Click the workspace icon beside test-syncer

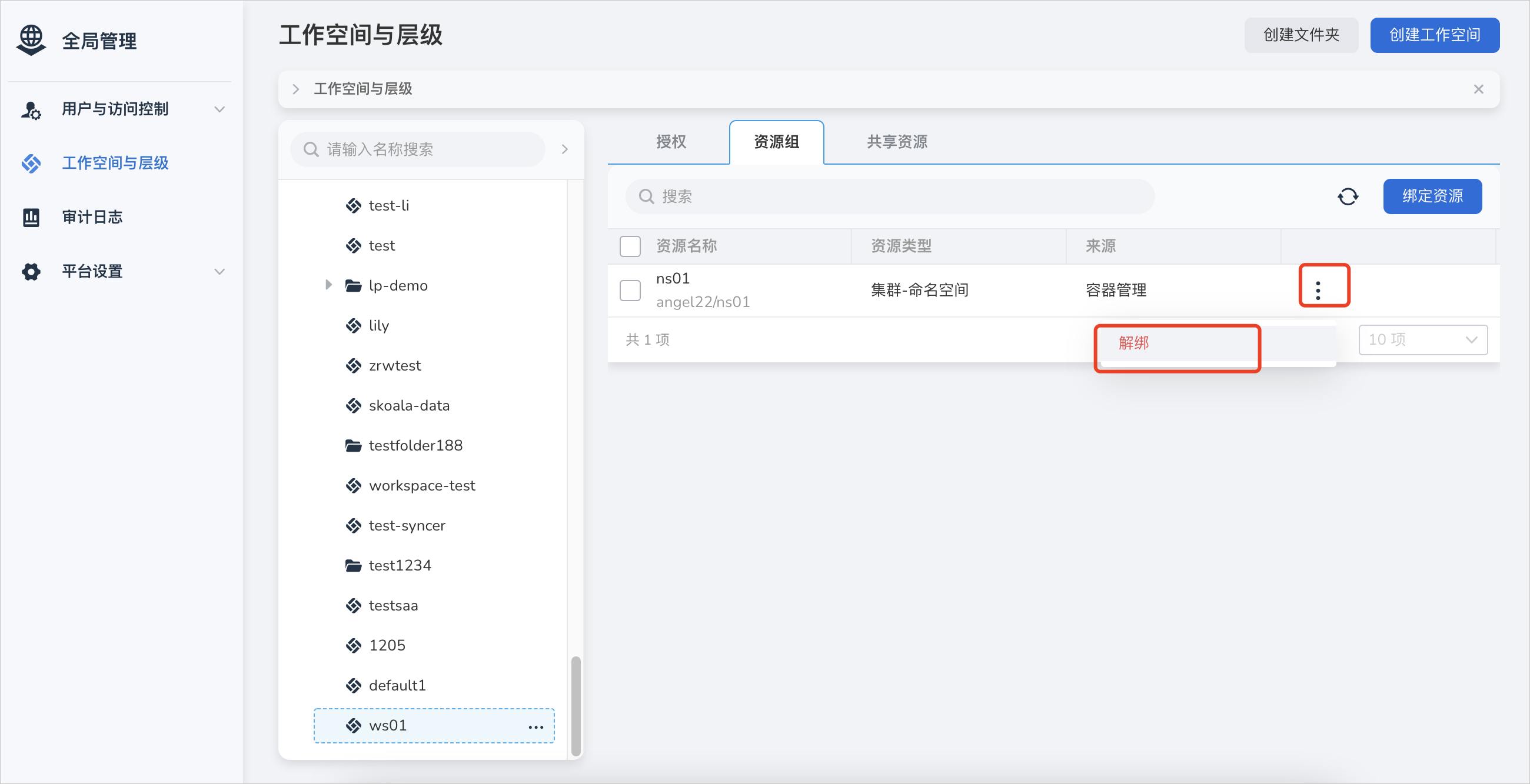coord(354,525)
